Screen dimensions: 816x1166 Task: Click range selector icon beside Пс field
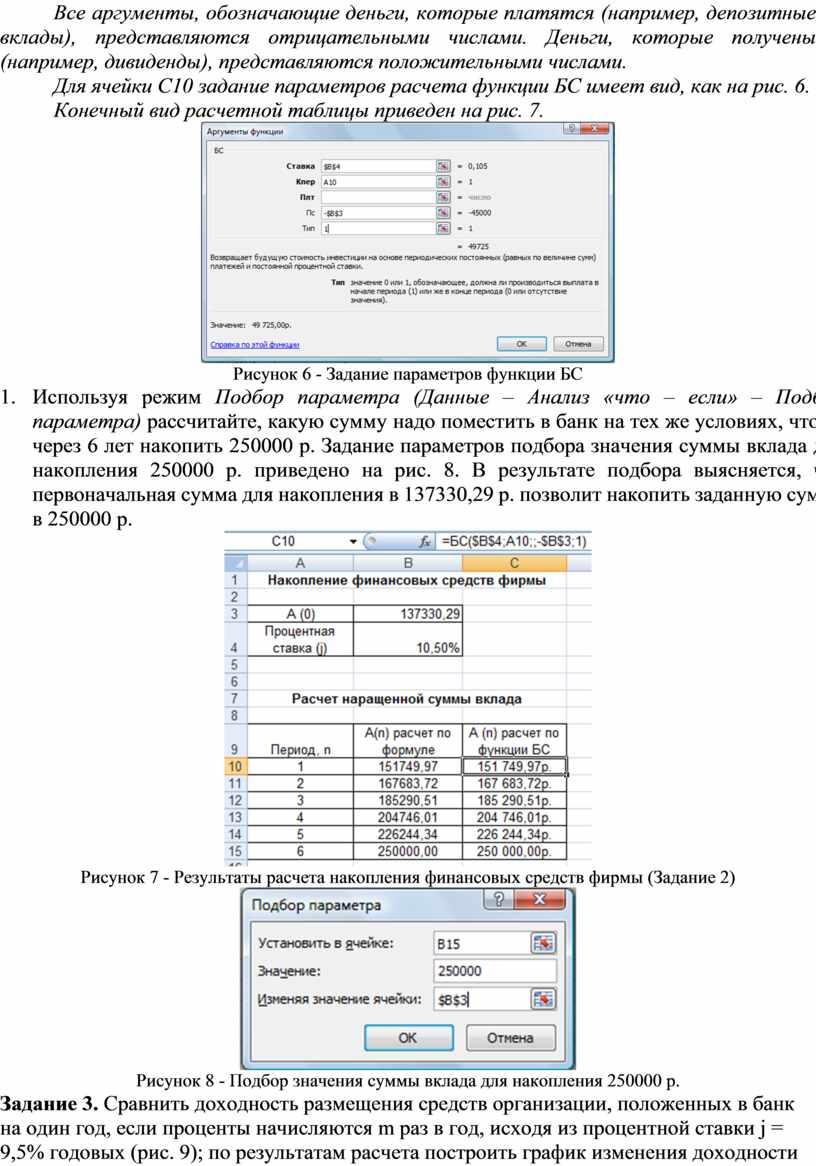(x=443, y=213)
